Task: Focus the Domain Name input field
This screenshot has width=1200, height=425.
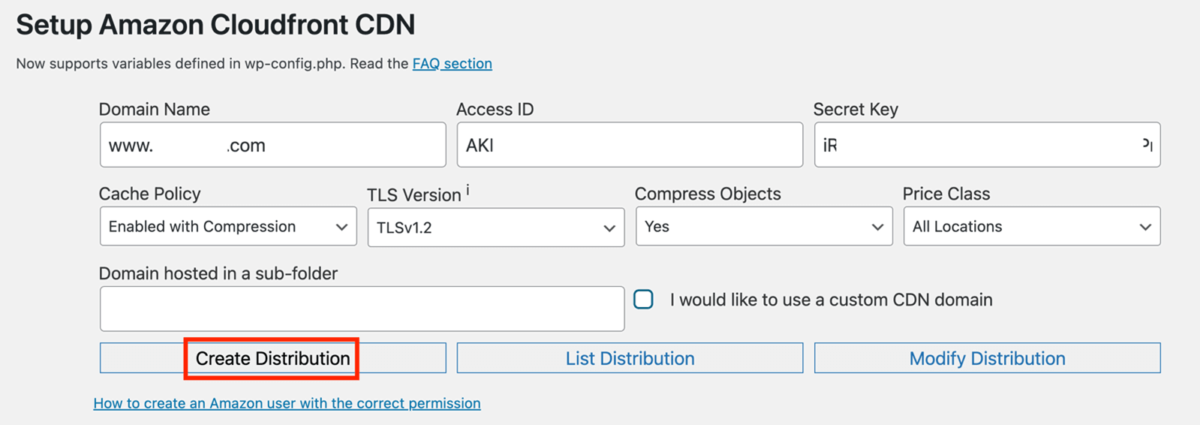Action: click(273, 145)
